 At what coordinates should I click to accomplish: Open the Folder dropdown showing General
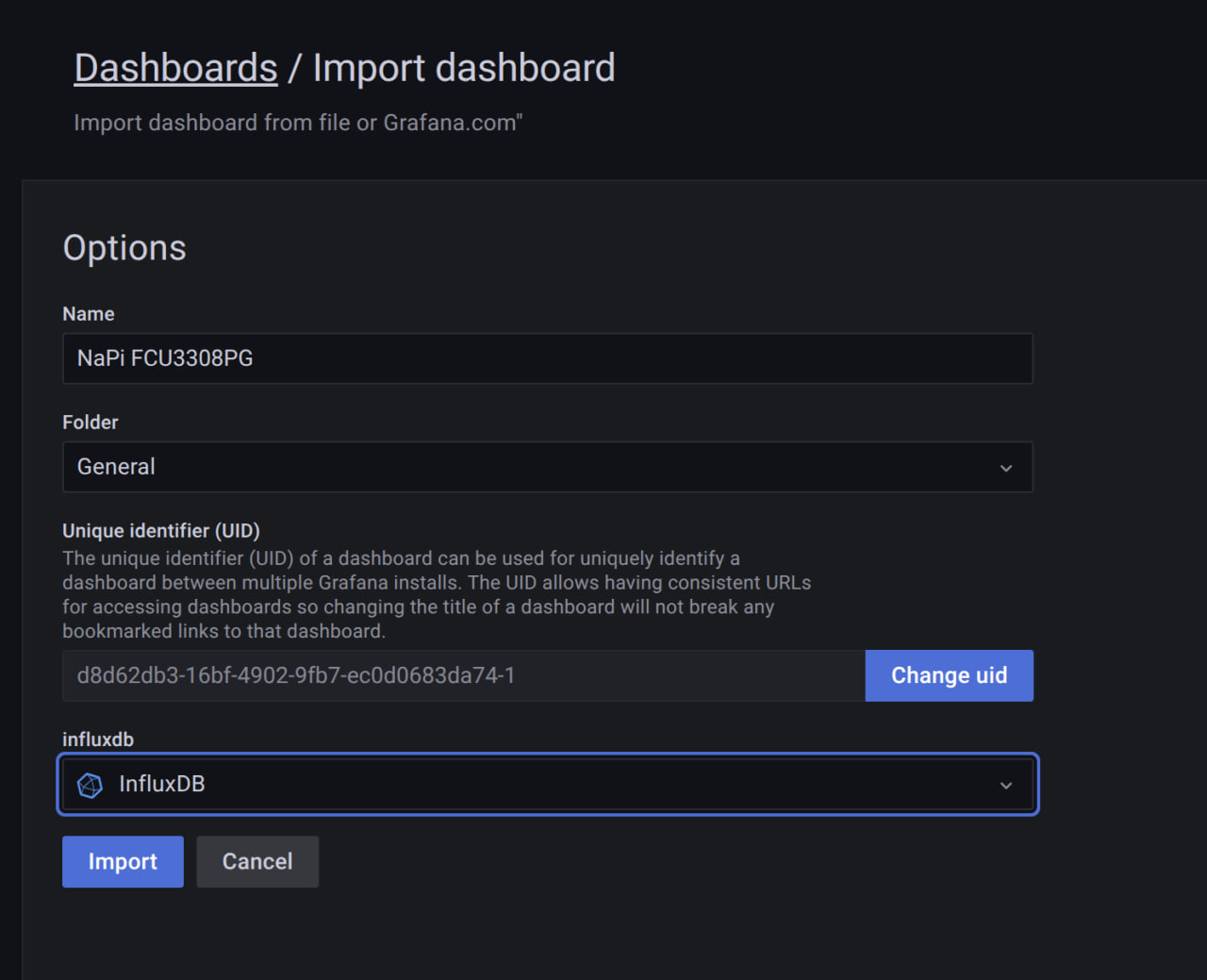548,467
